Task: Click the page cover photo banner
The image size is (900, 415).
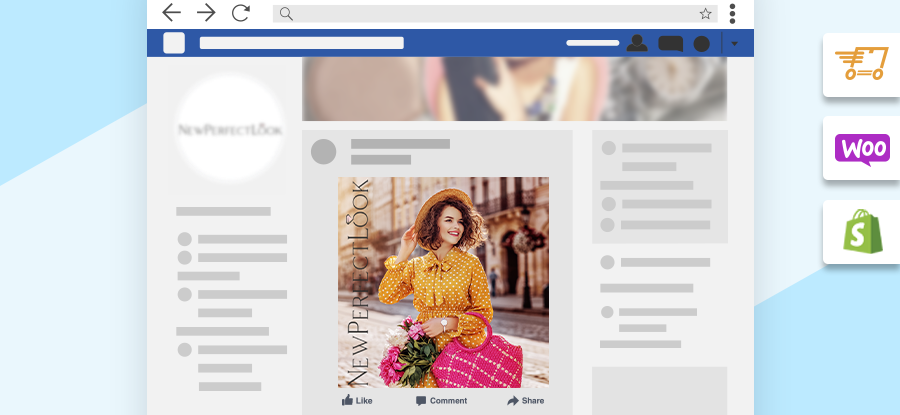Action: (514, 89)
